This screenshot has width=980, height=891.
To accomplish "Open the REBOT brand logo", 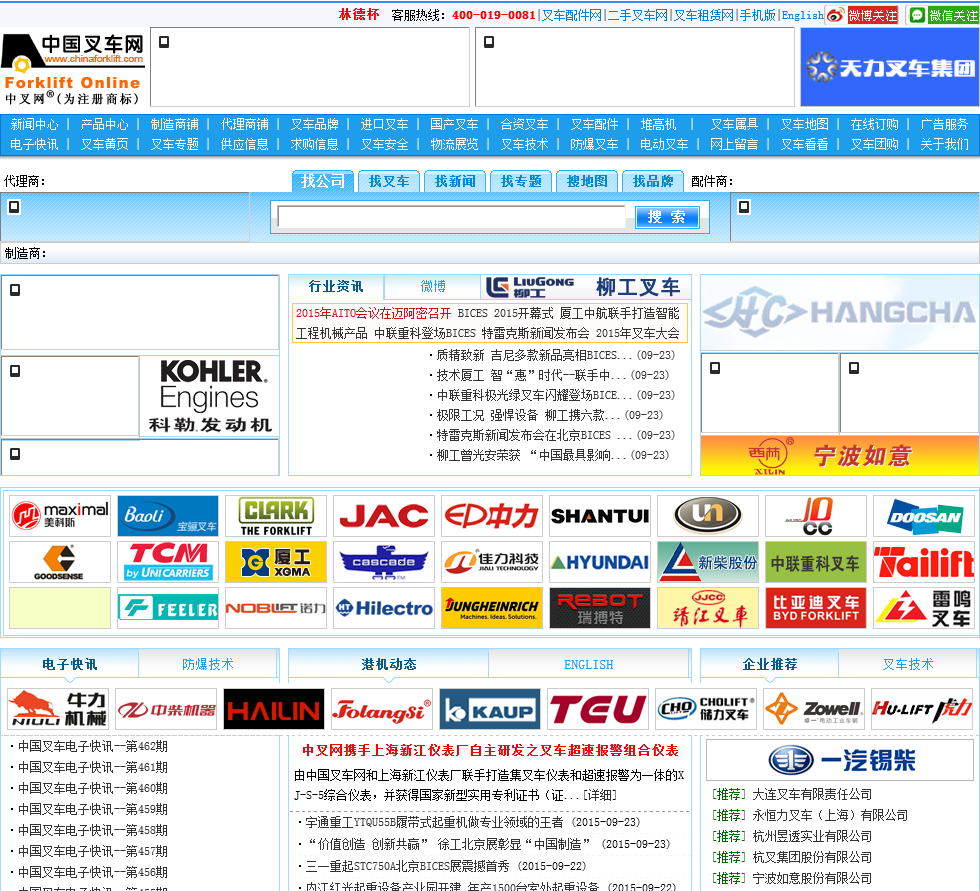I will (x=600, y=607).
